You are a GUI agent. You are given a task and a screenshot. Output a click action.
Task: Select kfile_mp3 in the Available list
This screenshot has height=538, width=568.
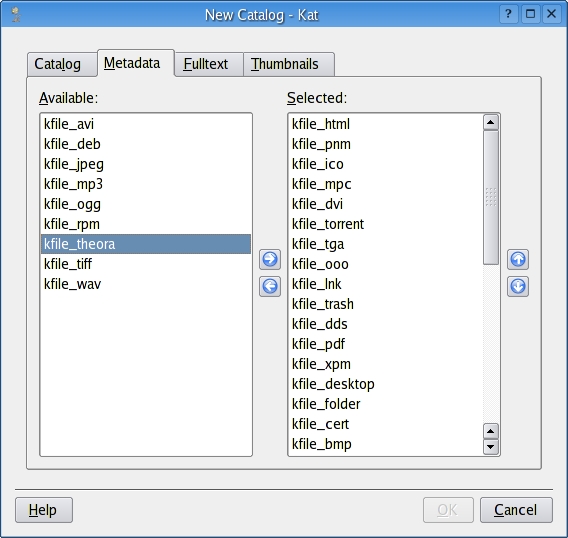pos(146,184)
